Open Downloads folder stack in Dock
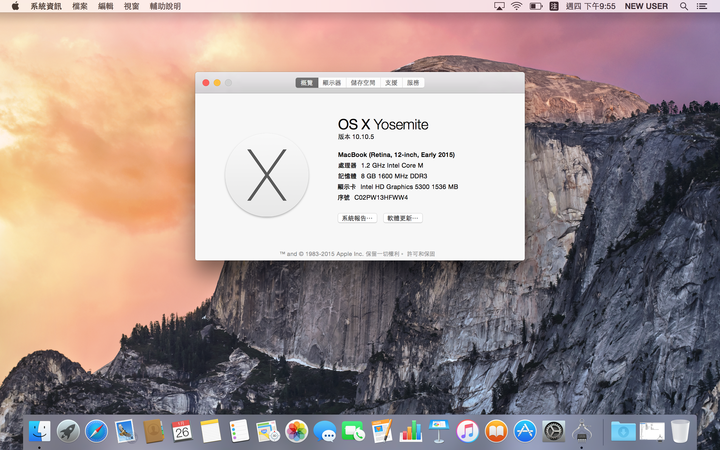The height and width of the screenshot is (450, 720). pos(623,431)
